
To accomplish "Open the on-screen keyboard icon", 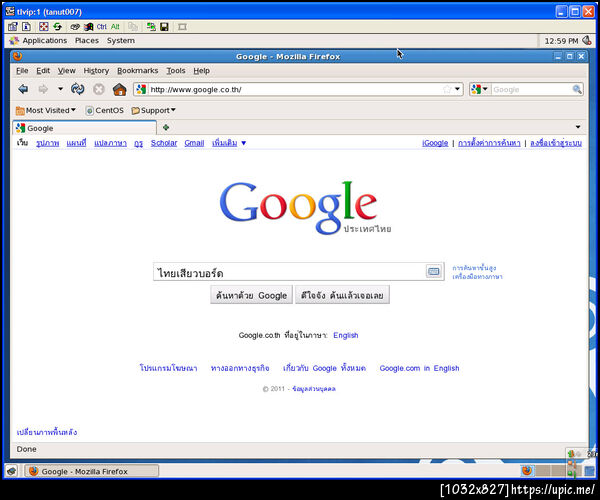I will coord(433,272).
